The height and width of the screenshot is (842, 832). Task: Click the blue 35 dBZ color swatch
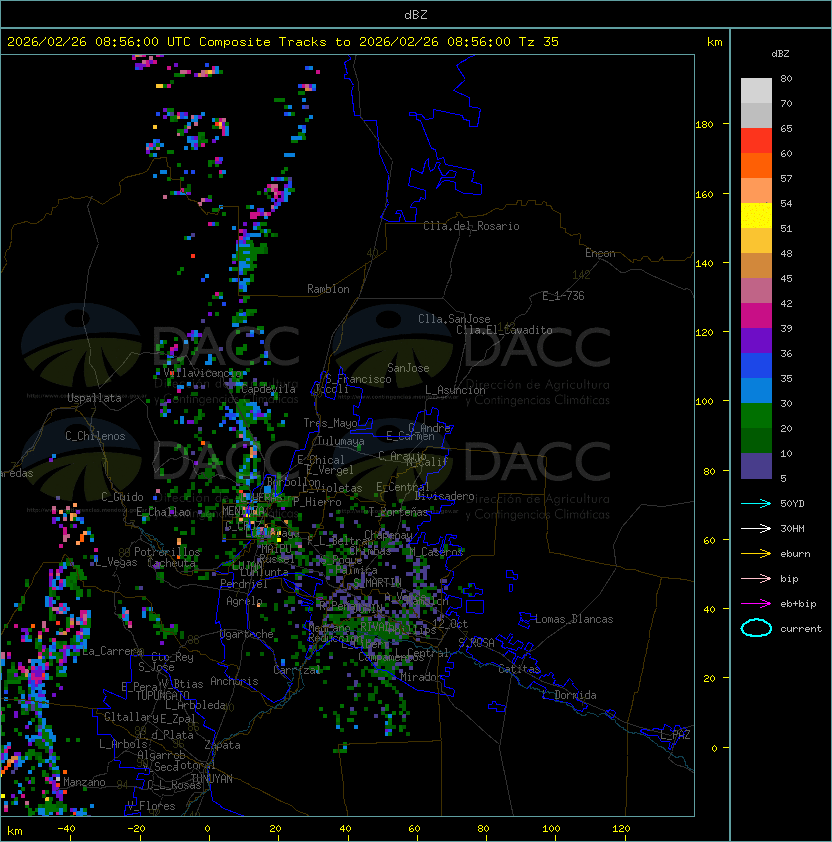pos(756,366)
